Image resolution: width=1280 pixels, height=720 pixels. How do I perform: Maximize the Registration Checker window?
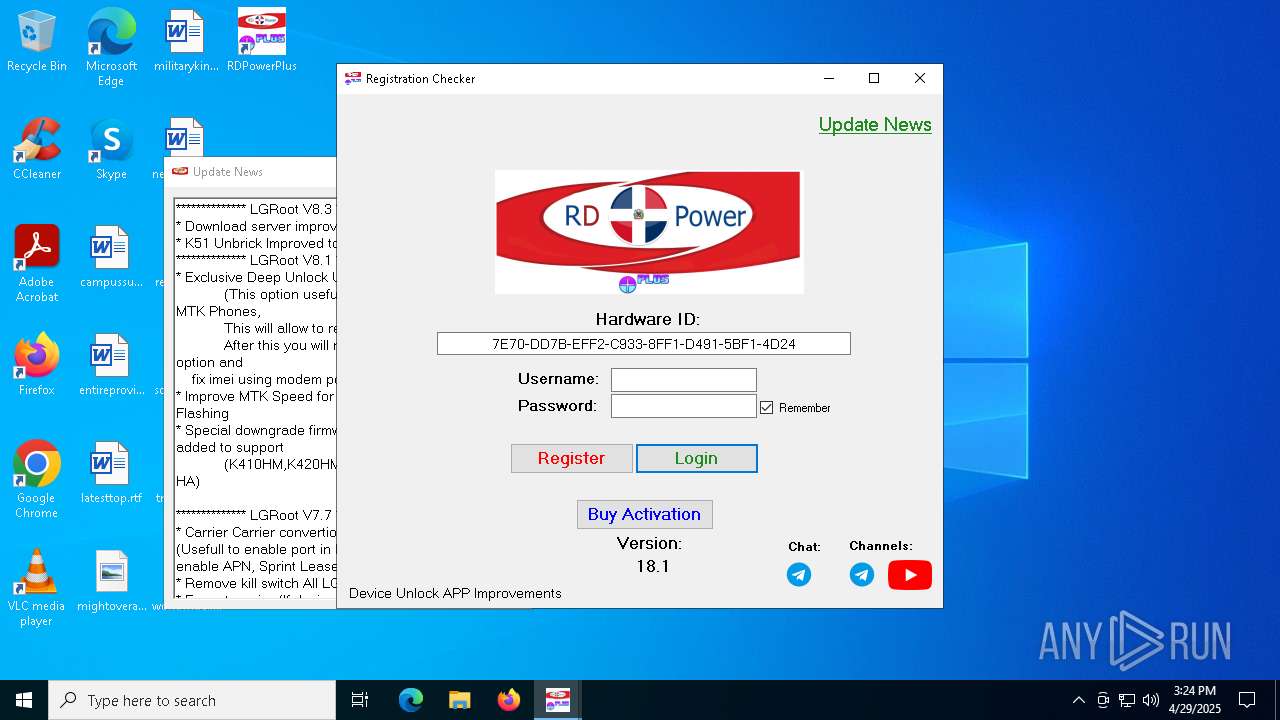point(874,78)
